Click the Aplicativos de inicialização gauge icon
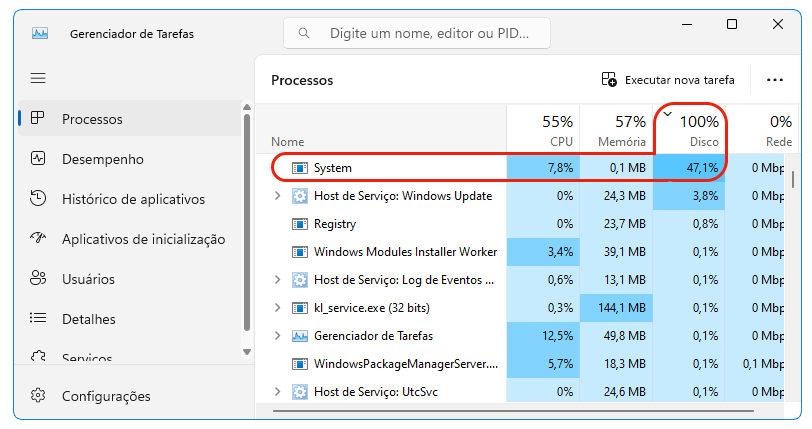The height and width of the screenshot is (429, 812). point(38,238)
